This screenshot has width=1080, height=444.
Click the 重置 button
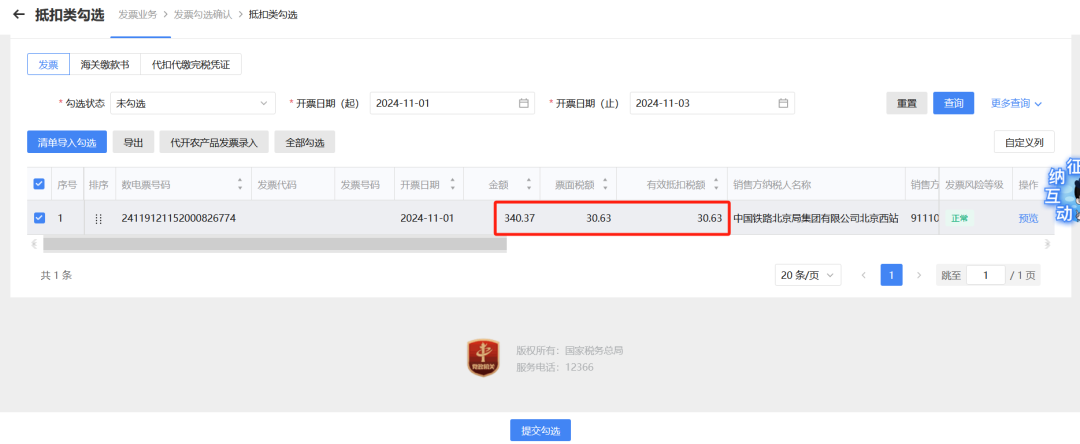click(906, 103)
